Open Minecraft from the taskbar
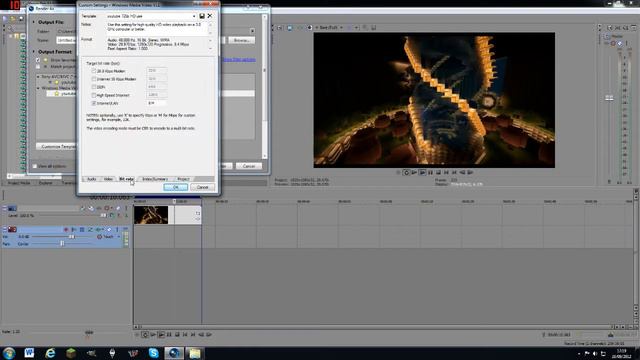Image resolution: width=640 pixels, height=360 pixels. 71,353
